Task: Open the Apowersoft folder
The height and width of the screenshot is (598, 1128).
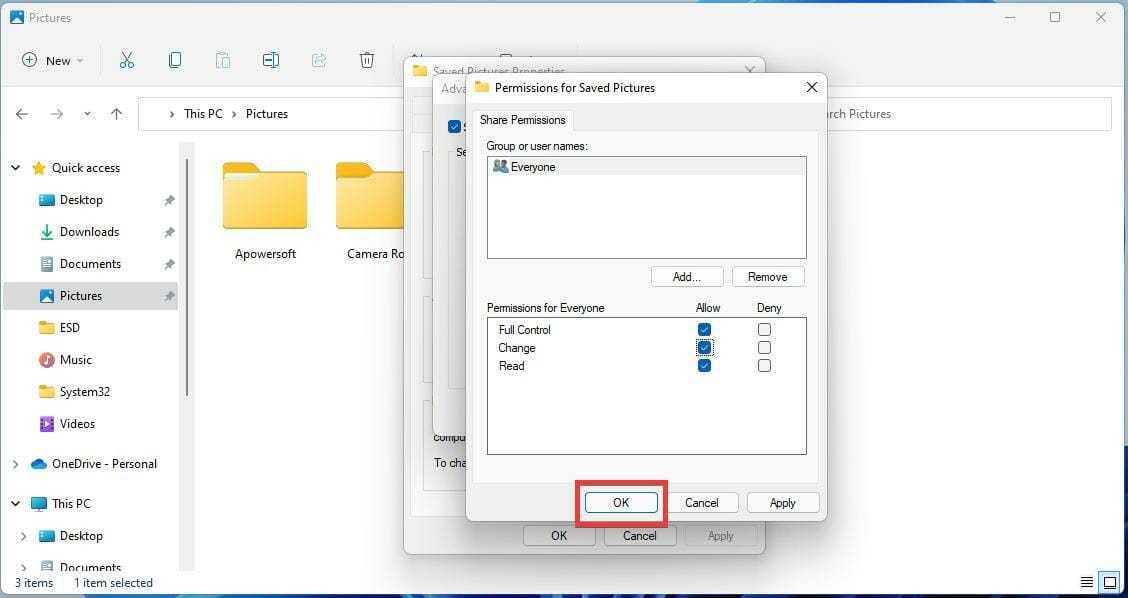Action: [265, 210]
